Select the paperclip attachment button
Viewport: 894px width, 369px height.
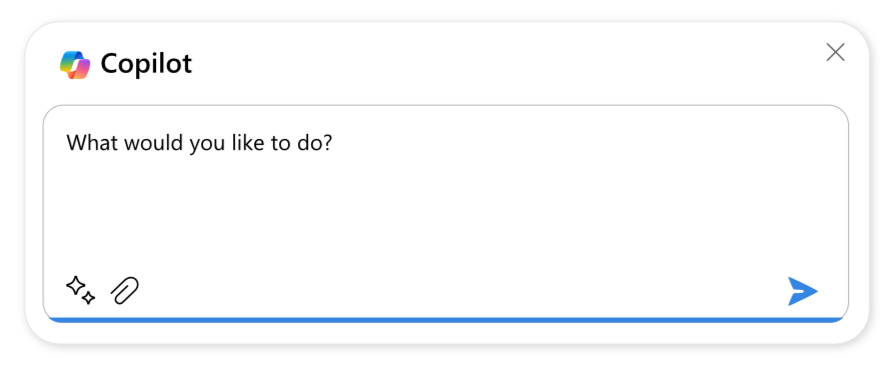click(125, 290)
